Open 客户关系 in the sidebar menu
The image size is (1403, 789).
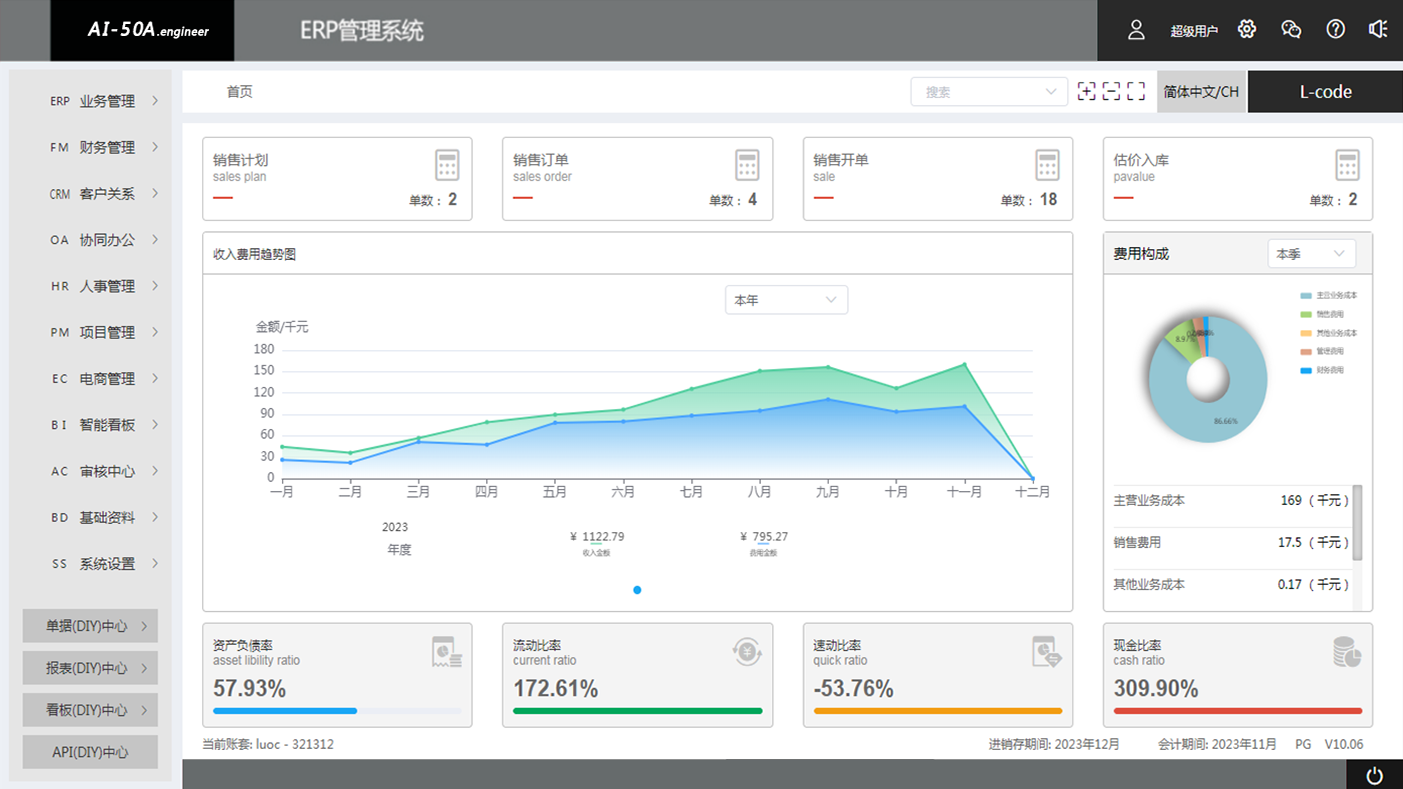pos(105,194)
